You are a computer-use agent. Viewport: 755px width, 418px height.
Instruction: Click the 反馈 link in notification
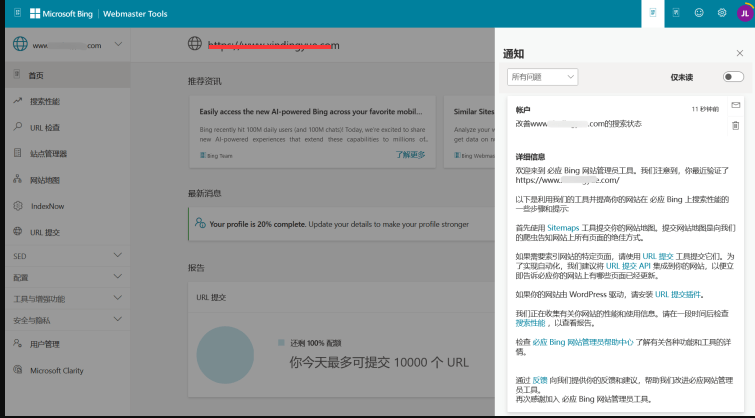(539, 380)
